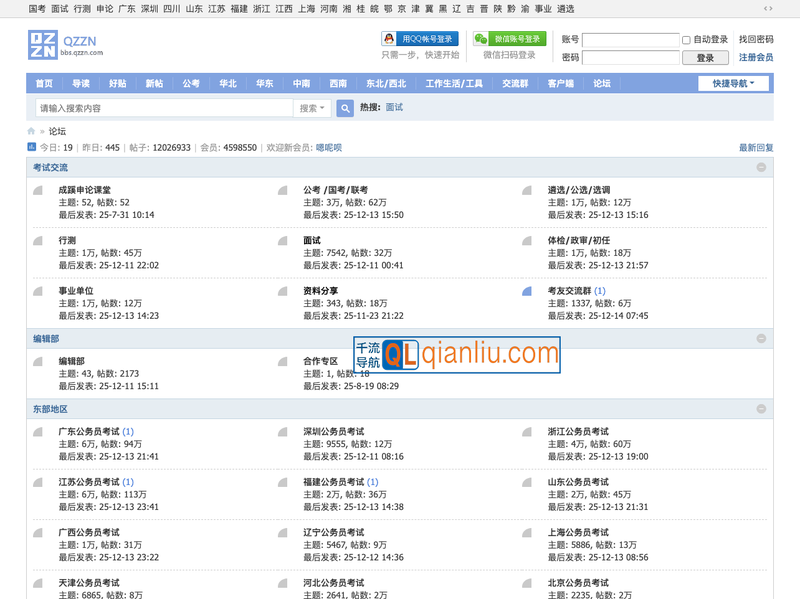Open the 快捷导航 dropdown
Screen dimensions: 800x599
click(733, 84)
